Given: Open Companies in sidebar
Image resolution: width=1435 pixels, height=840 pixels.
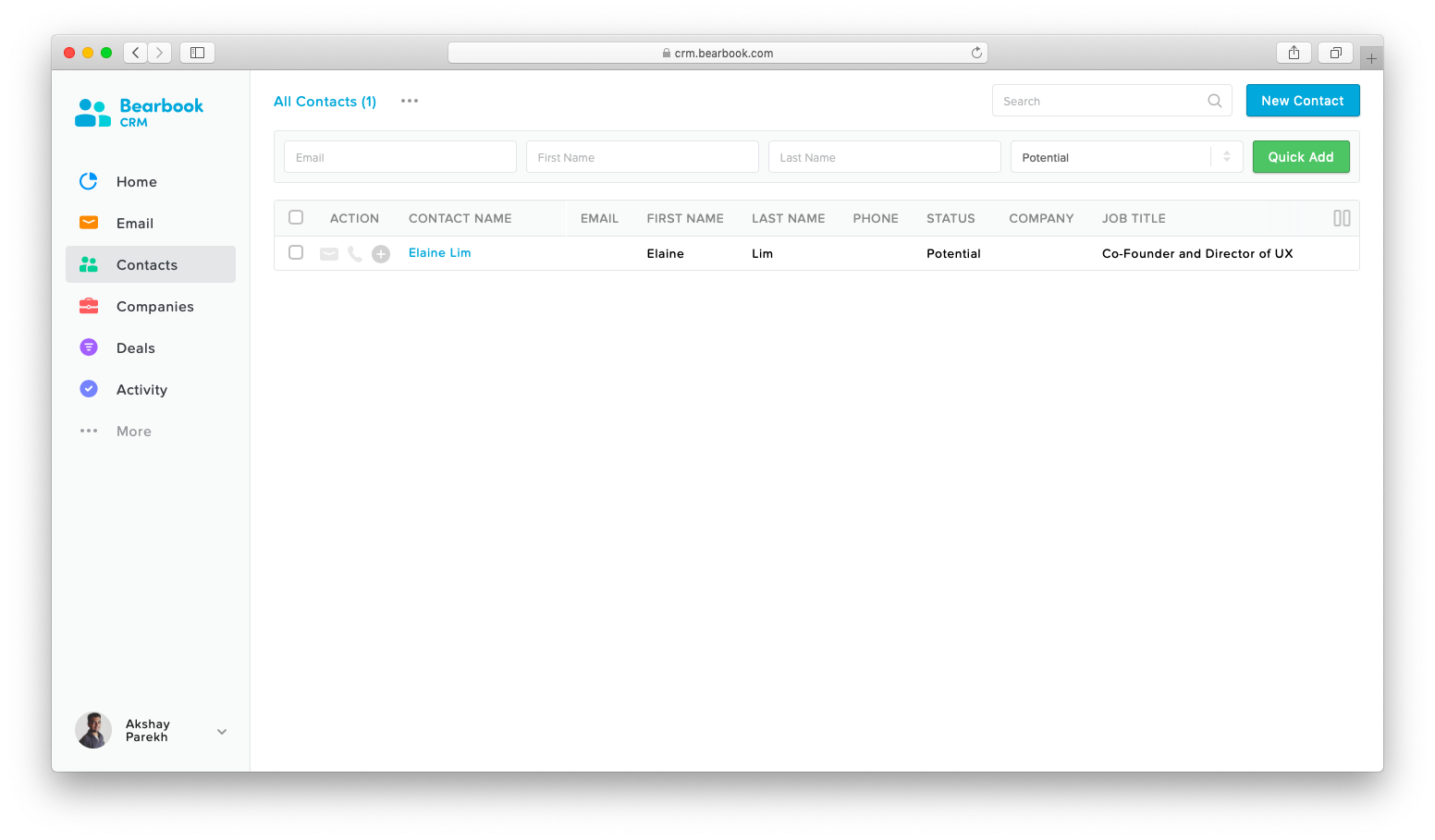Looking at the screenshot, I should point(151,306).
